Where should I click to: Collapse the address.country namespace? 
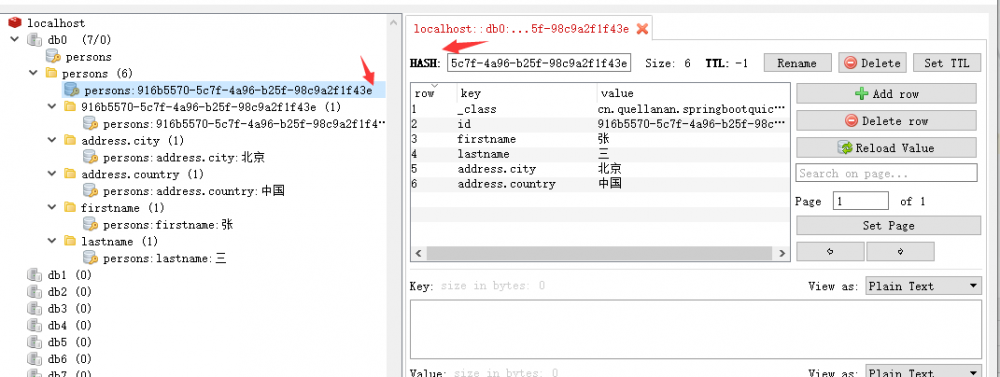pos(52,174)
